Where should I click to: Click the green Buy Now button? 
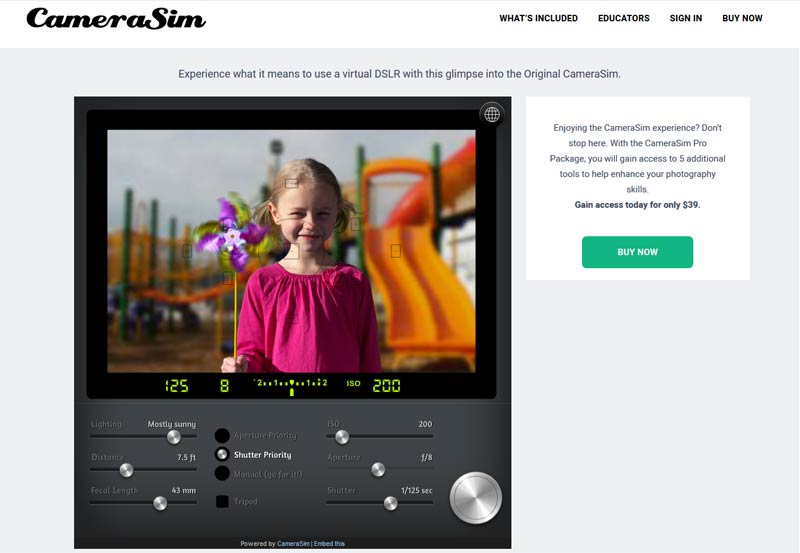coord(637,252)
